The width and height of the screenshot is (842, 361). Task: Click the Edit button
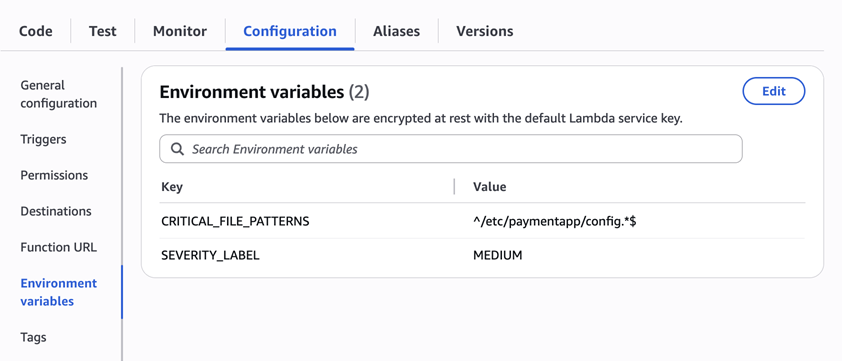click(x=774, y=91)
